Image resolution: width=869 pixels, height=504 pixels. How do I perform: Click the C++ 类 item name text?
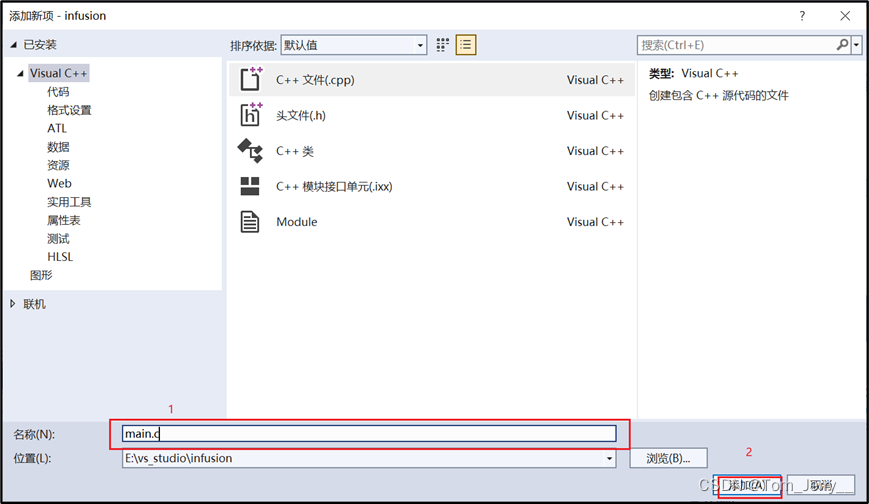click(295, 151)
